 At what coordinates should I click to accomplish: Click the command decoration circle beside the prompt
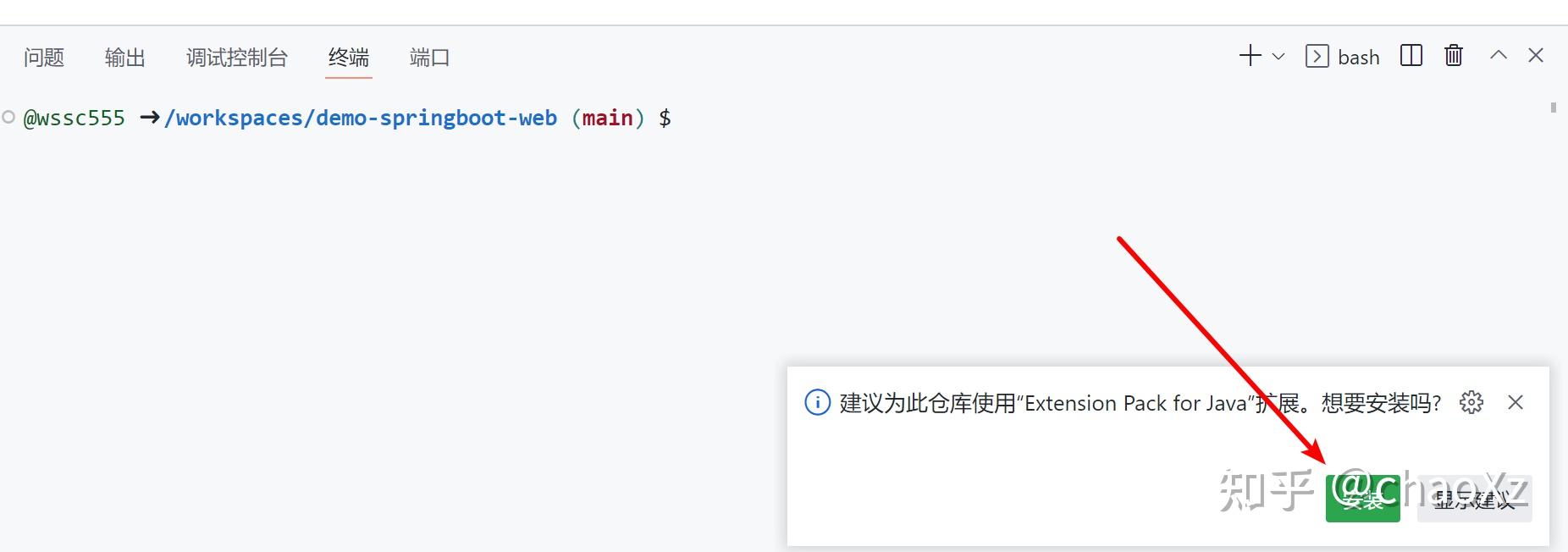(x=10, y=116)
